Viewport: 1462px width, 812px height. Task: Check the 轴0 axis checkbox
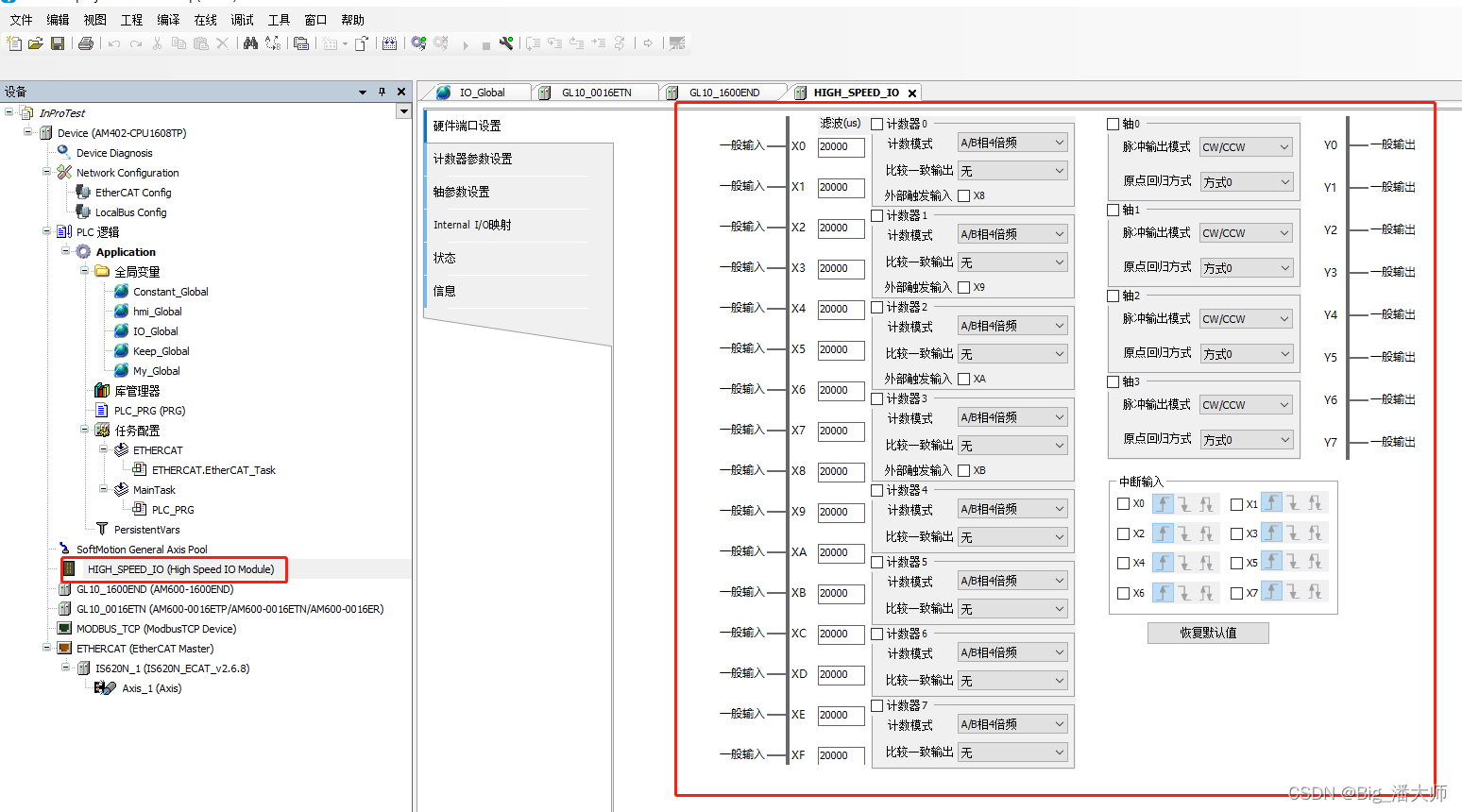pos(1113,124)
